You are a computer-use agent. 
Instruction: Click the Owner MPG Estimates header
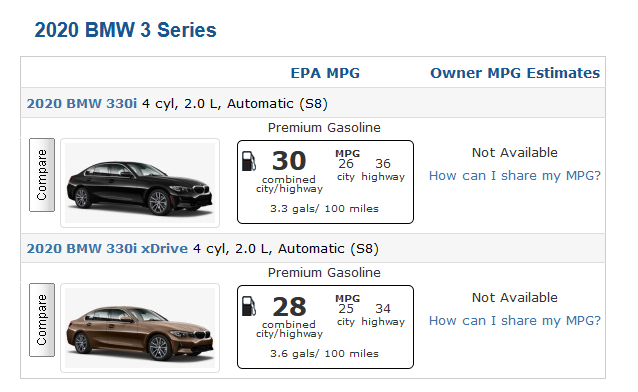[515, 73]
